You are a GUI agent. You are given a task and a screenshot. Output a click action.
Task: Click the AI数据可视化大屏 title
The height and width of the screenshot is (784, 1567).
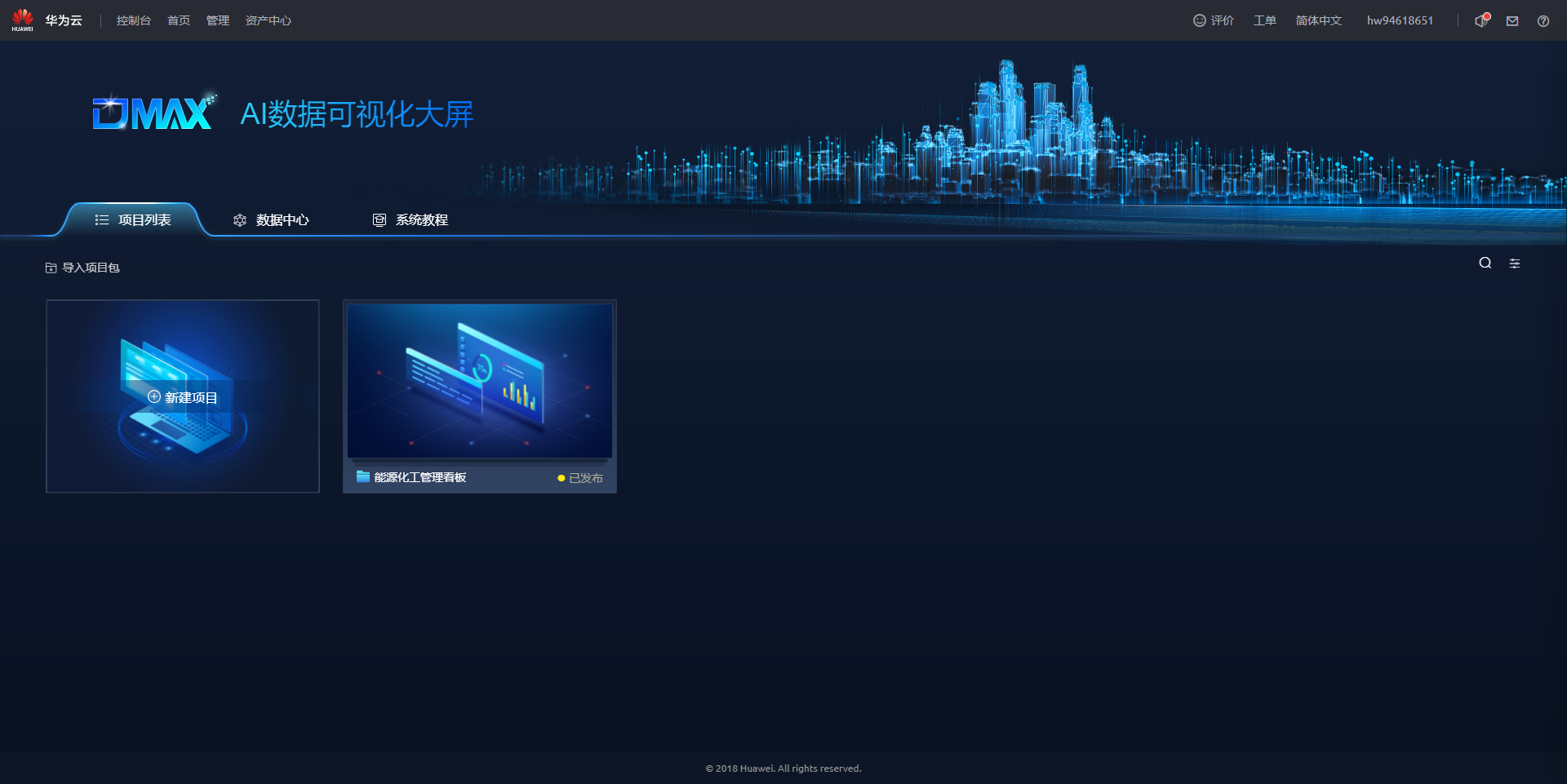[357, 114]
